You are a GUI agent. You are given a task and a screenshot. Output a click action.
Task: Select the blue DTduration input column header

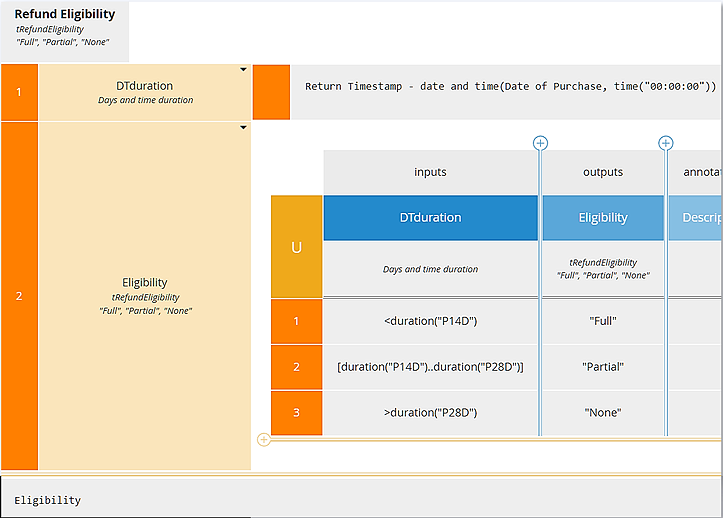pos(430,217)
